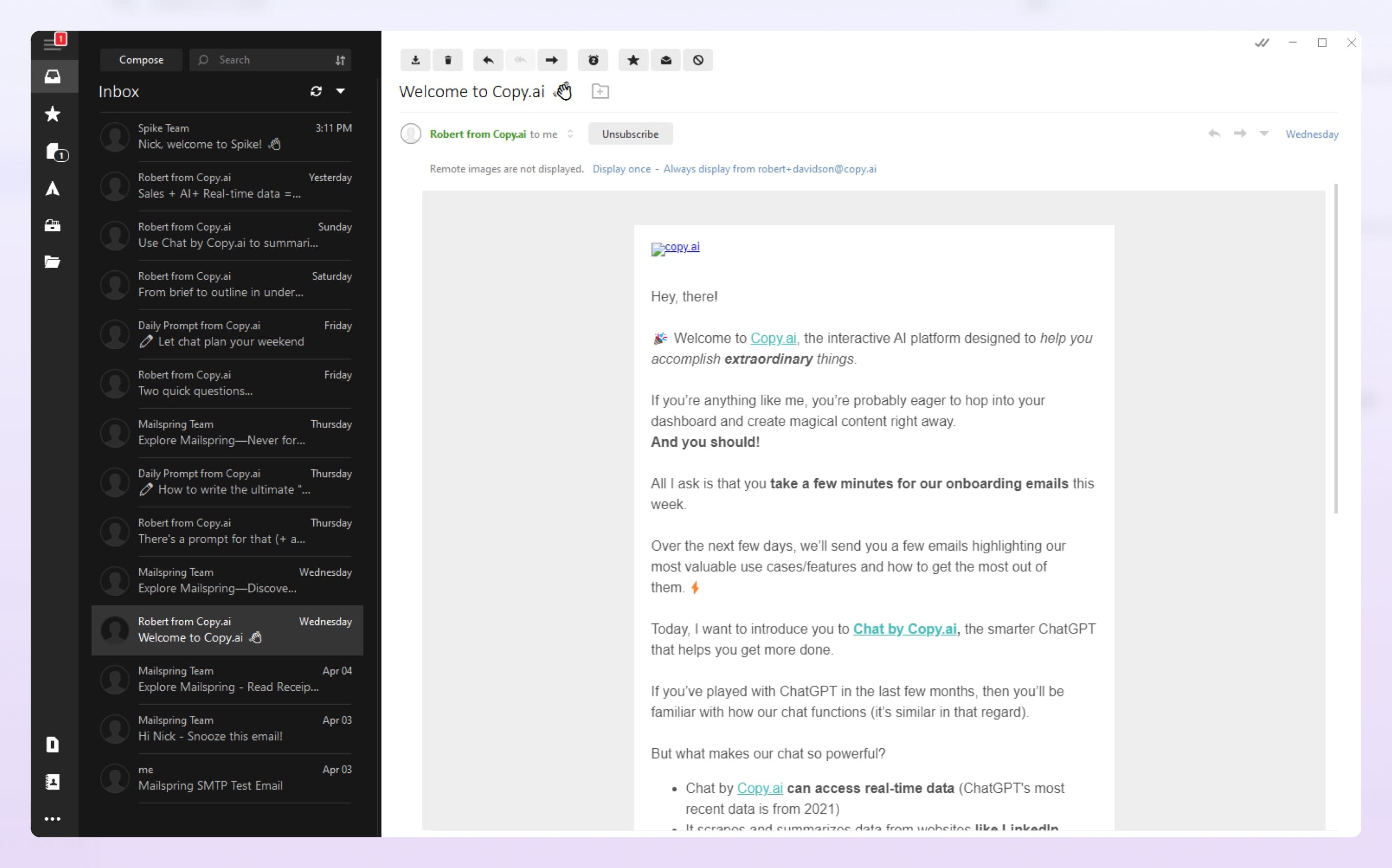Refresh the Inbox
The width and height of the screenshot is (1392, 868).
[x=316, y=91]
